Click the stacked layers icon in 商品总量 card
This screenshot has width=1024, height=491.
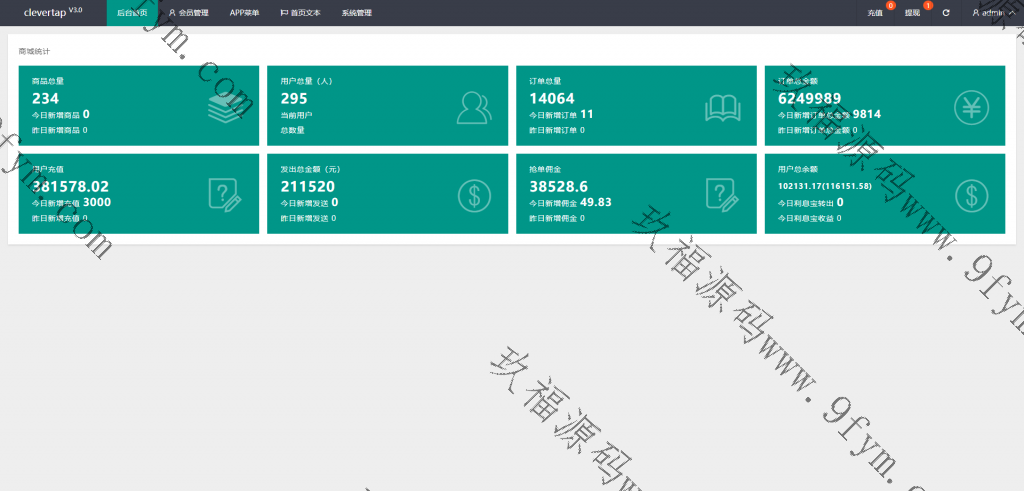click(225, 107)
